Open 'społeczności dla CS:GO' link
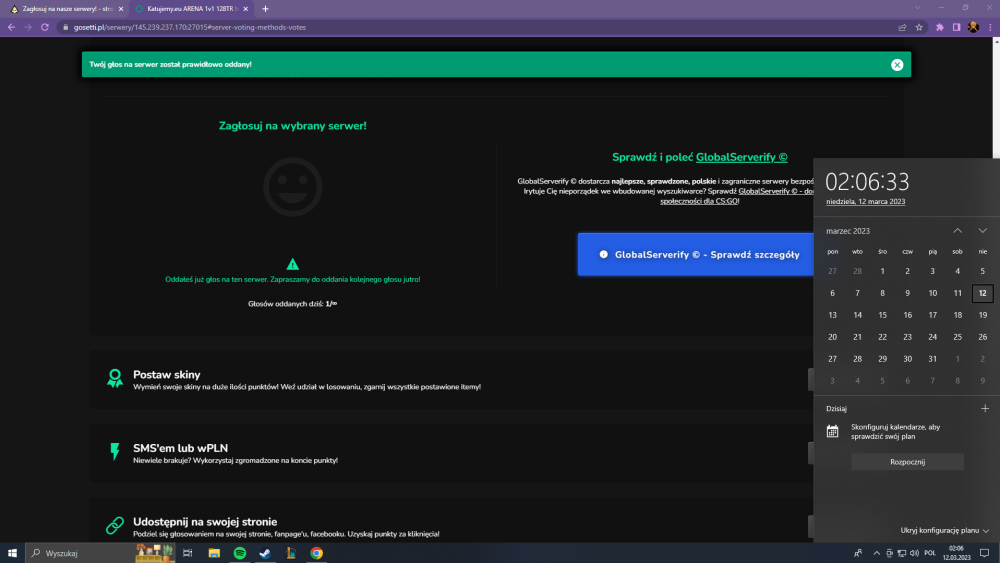Image resolution: width=1000 pixels, height=563 pixels. [699, 201]
